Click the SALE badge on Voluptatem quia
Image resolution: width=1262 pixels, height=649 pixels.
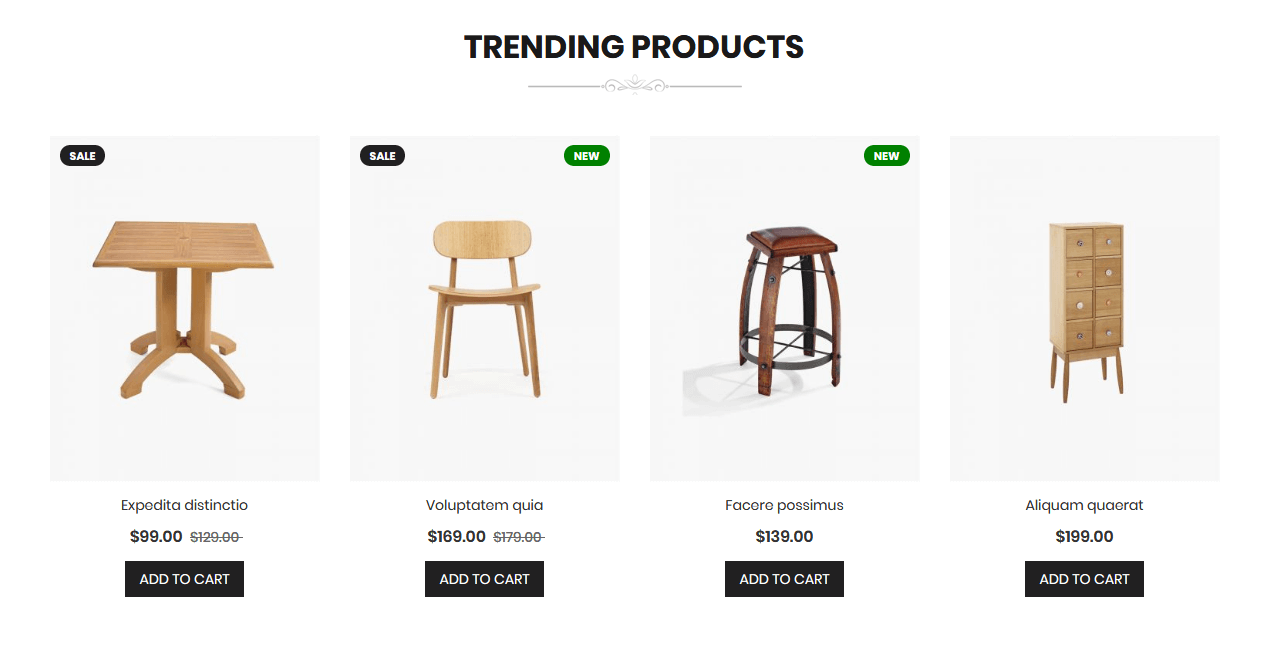(382, 155)
